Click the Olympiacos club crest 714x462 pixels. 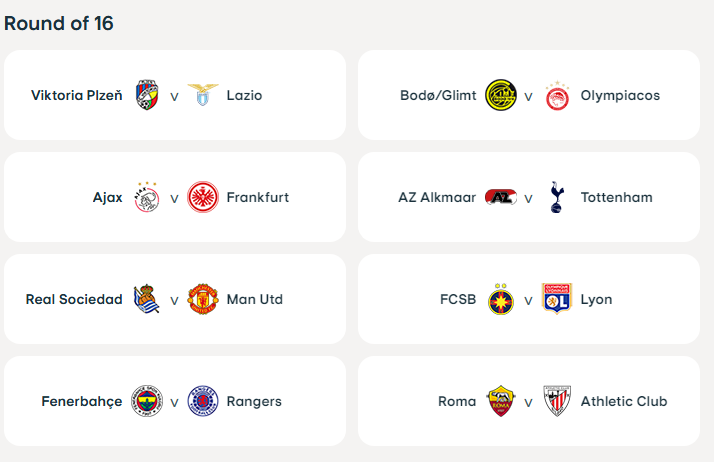(557, 97)
